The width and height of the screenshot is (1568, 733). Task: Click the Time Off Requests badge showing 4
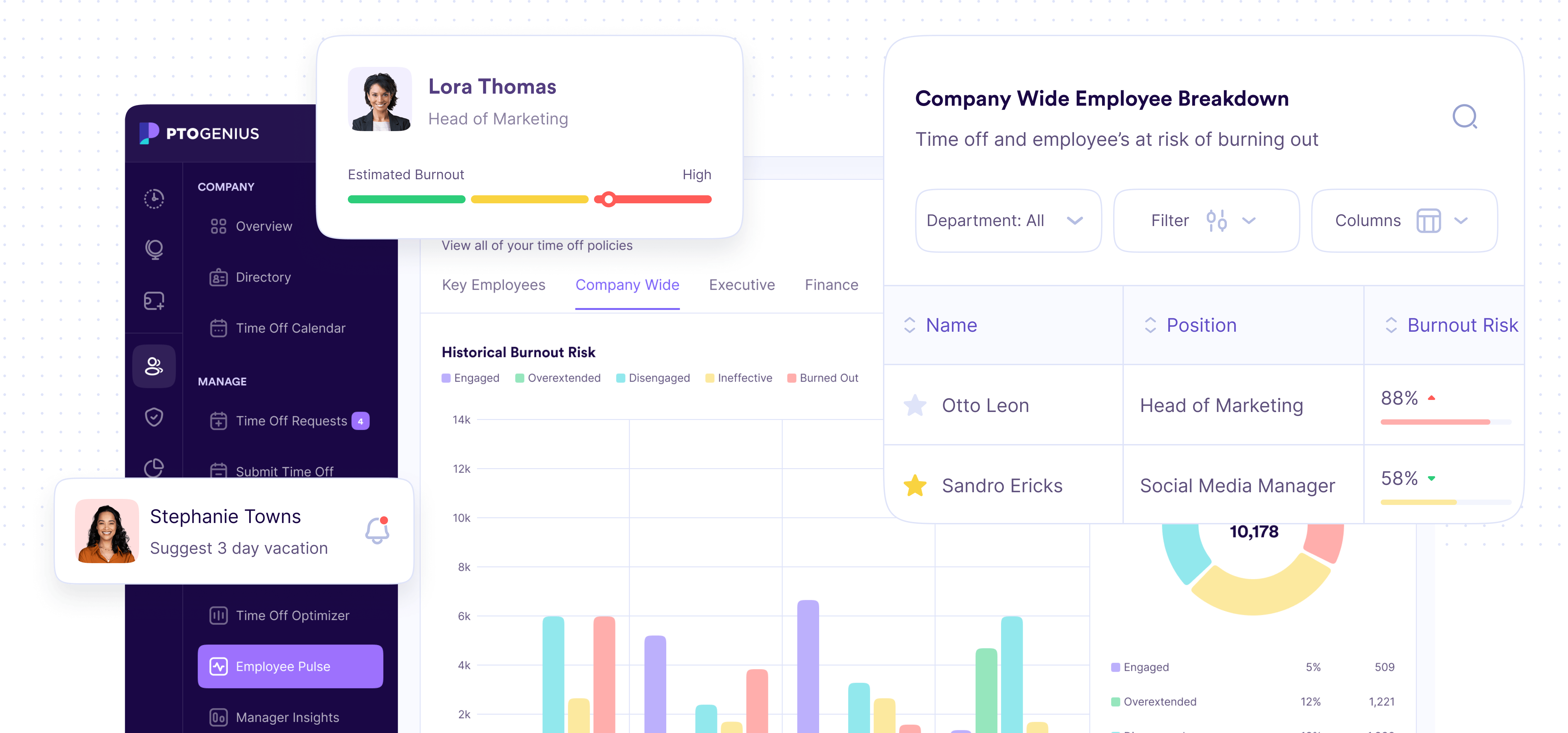tap(360, 421)
